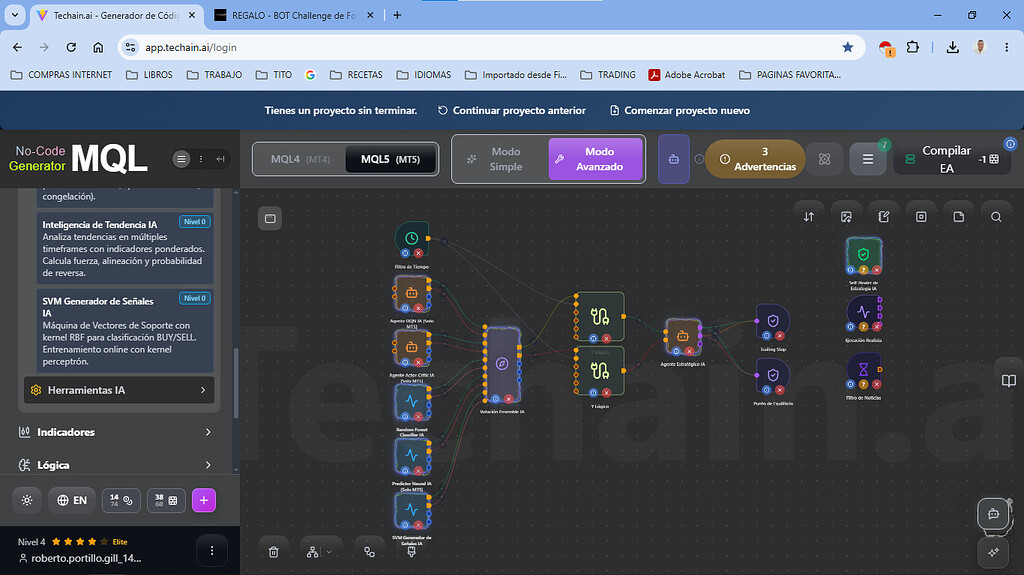
Task: Click Comenzar proyecto nuevo
Action: coord(680,110)
